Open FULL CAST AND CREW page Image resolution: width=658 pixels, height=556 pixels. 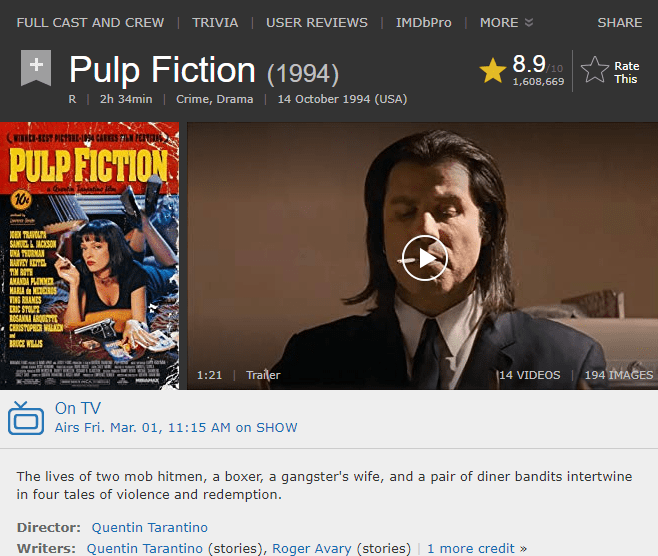(88, 22)
